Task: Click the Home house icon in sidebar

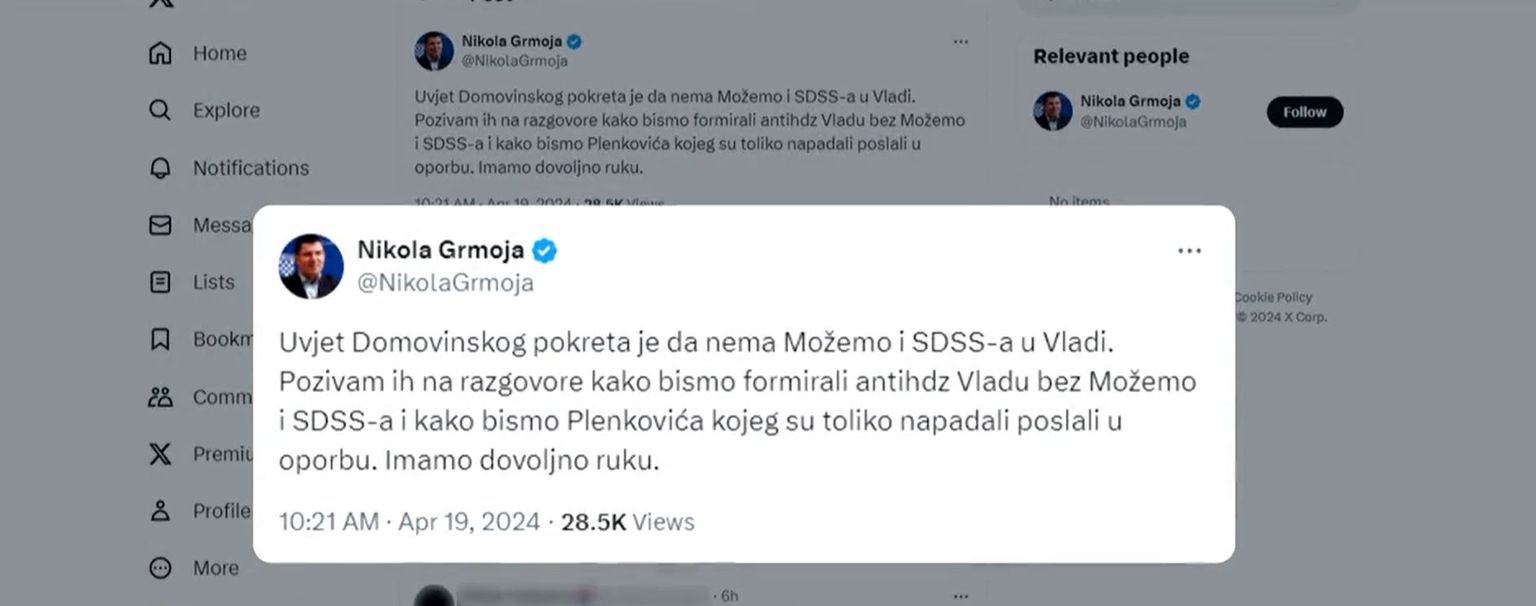Action: [x=160, y=53]
